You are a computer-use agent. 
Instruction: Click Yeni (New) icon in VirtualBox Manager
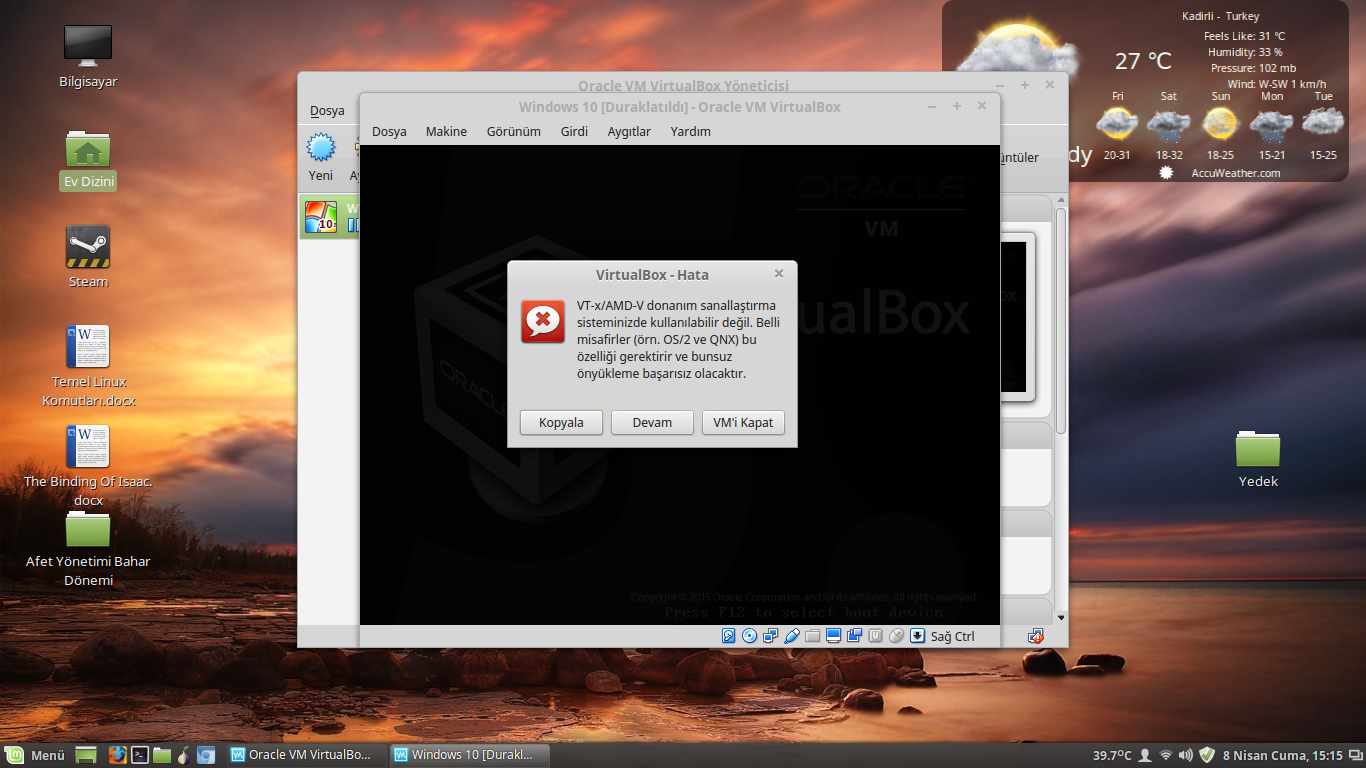pos(321,149)
